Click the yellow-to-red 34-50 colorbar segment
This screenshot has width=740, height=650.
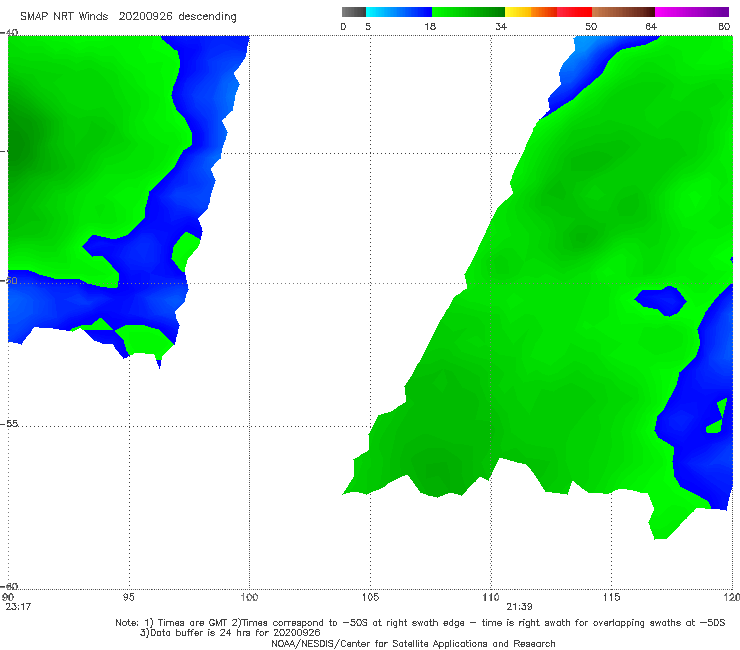pos(548,12)
